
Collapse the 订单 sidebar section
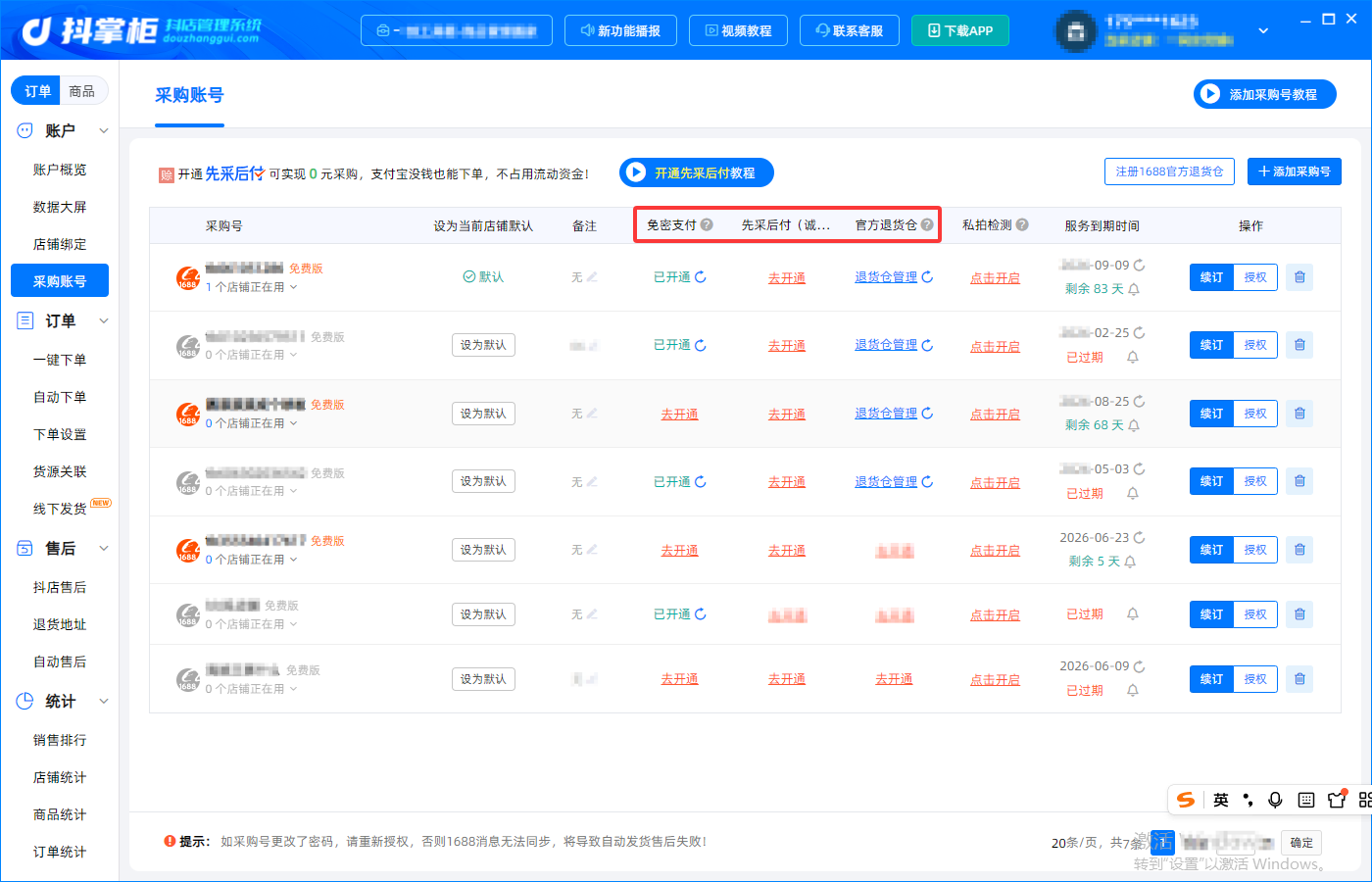[x=104, y=320]
